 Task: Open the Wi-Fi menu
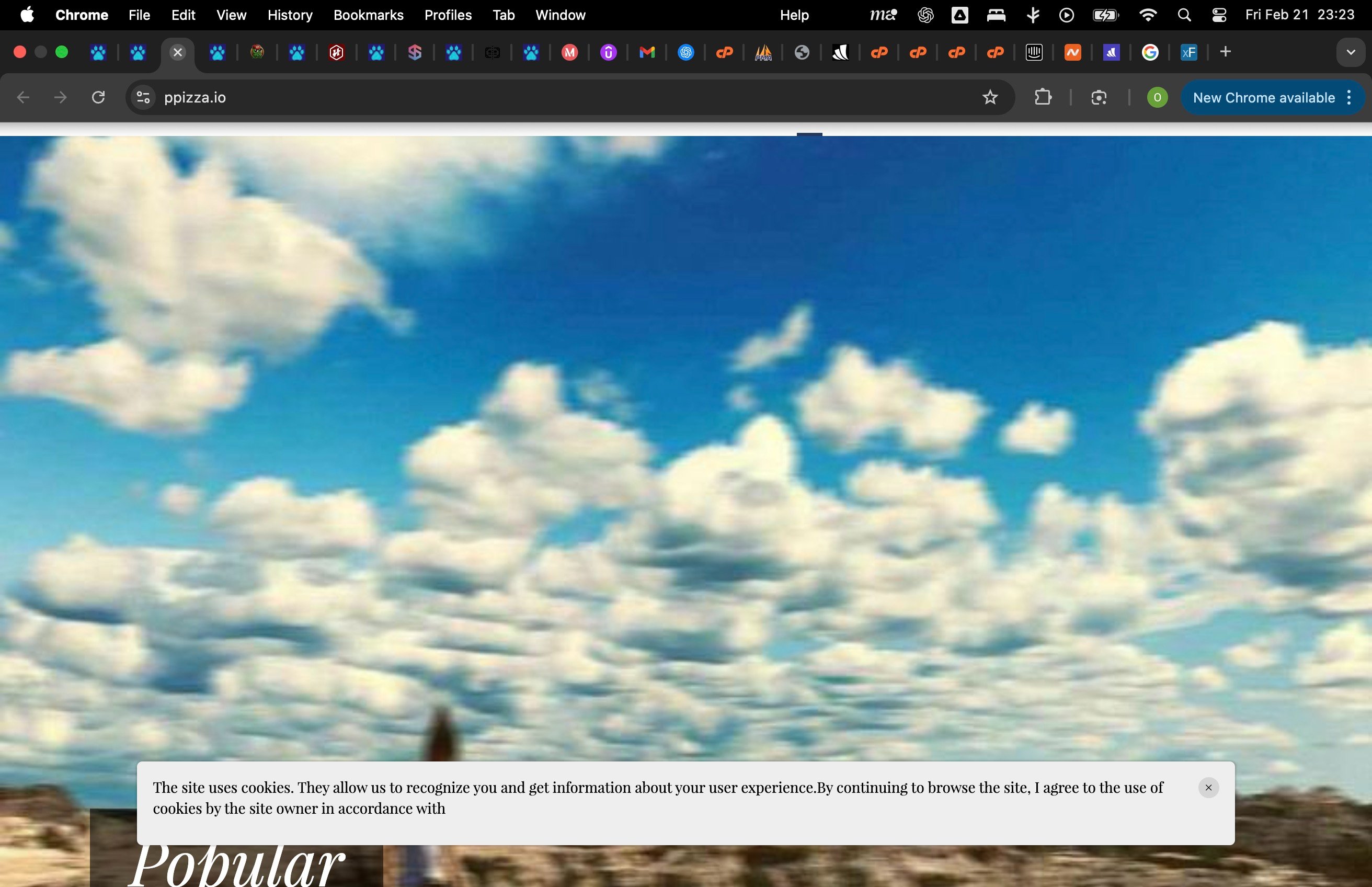tap(1148, 15)
